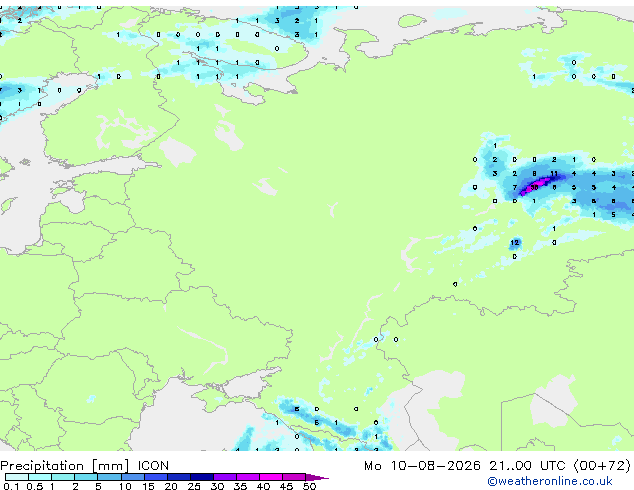The image size is (634, 490).
Task: Click the legend label "45"
Action: point(286,486)
